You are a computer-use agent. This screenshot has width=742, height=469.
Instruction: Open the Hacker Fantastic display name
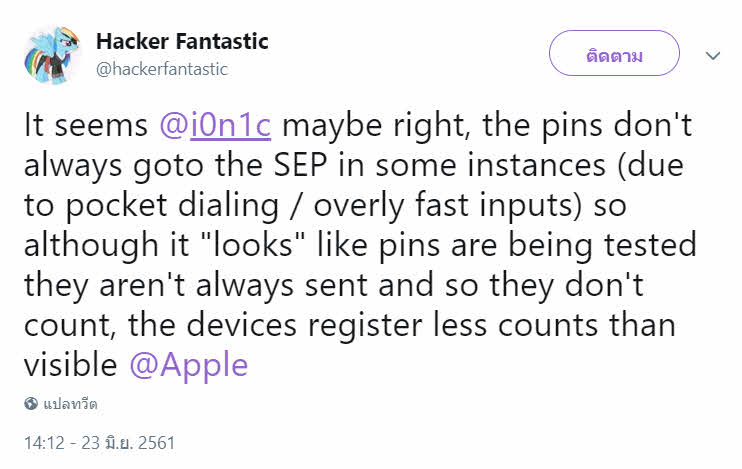tap(182, 41)
